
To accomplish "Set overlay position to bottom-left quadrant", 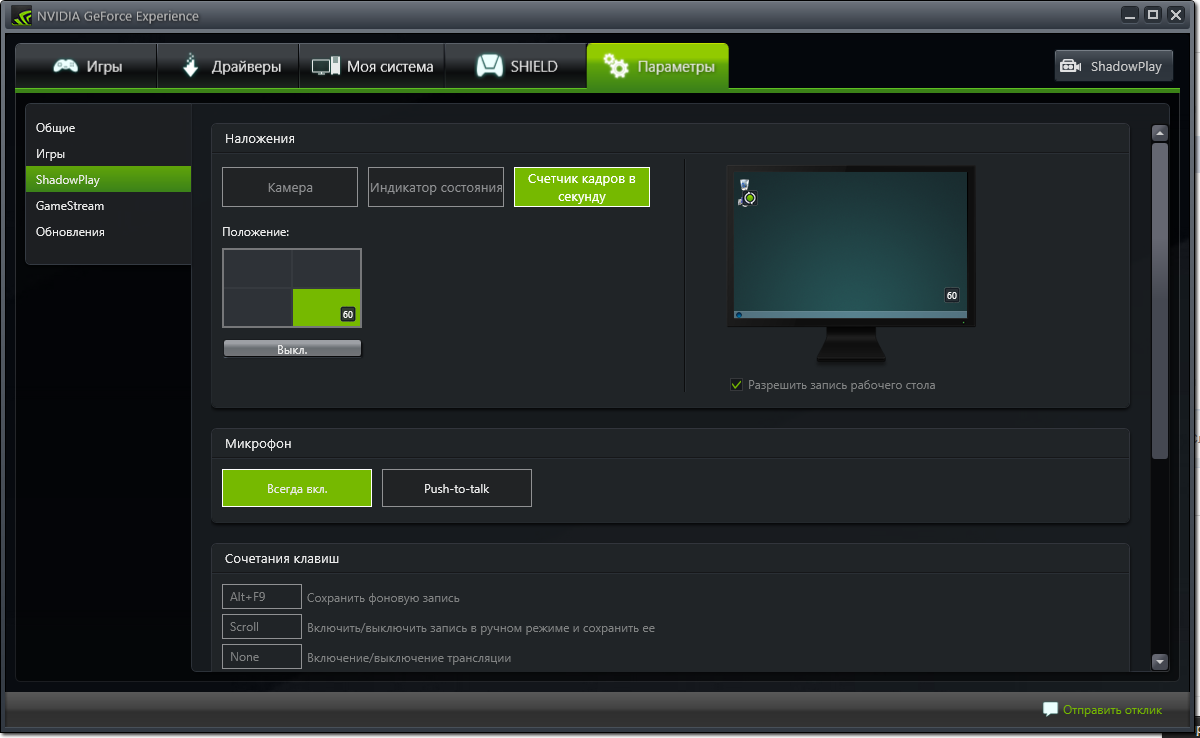I will [x=257, y=307].
